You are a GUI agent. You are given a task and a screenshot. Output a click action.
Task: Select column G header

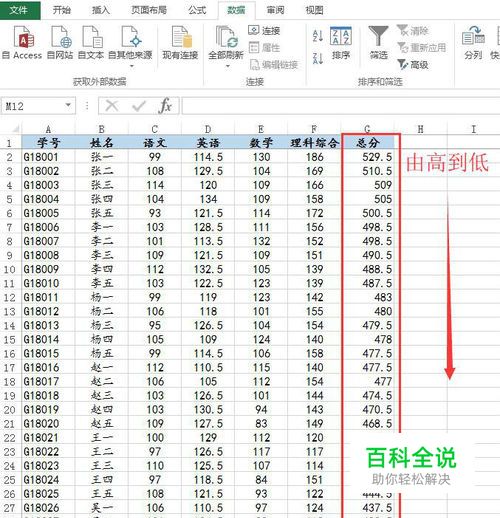(x=367, y=129)
